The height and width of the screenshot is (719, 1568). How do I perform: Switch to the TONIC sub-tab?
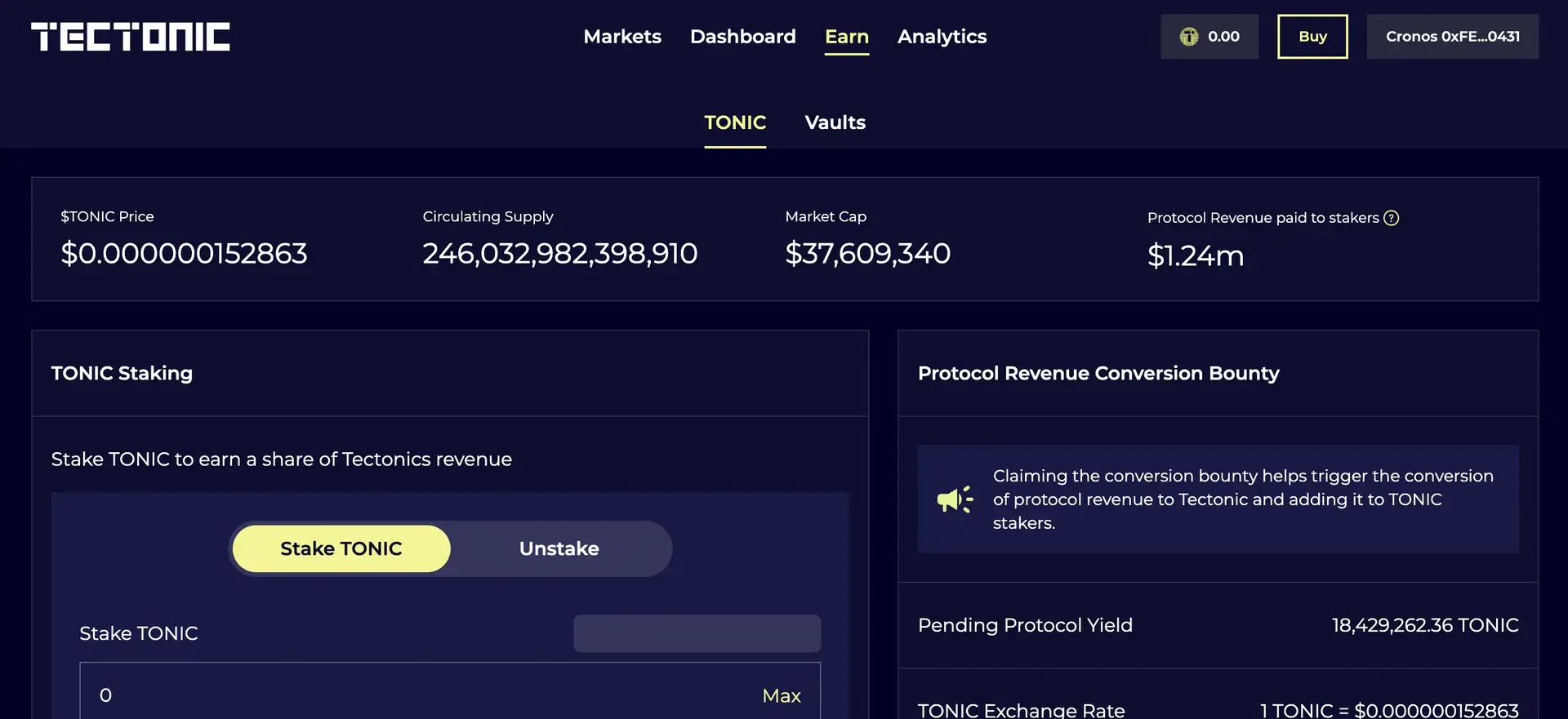point(735,122)
